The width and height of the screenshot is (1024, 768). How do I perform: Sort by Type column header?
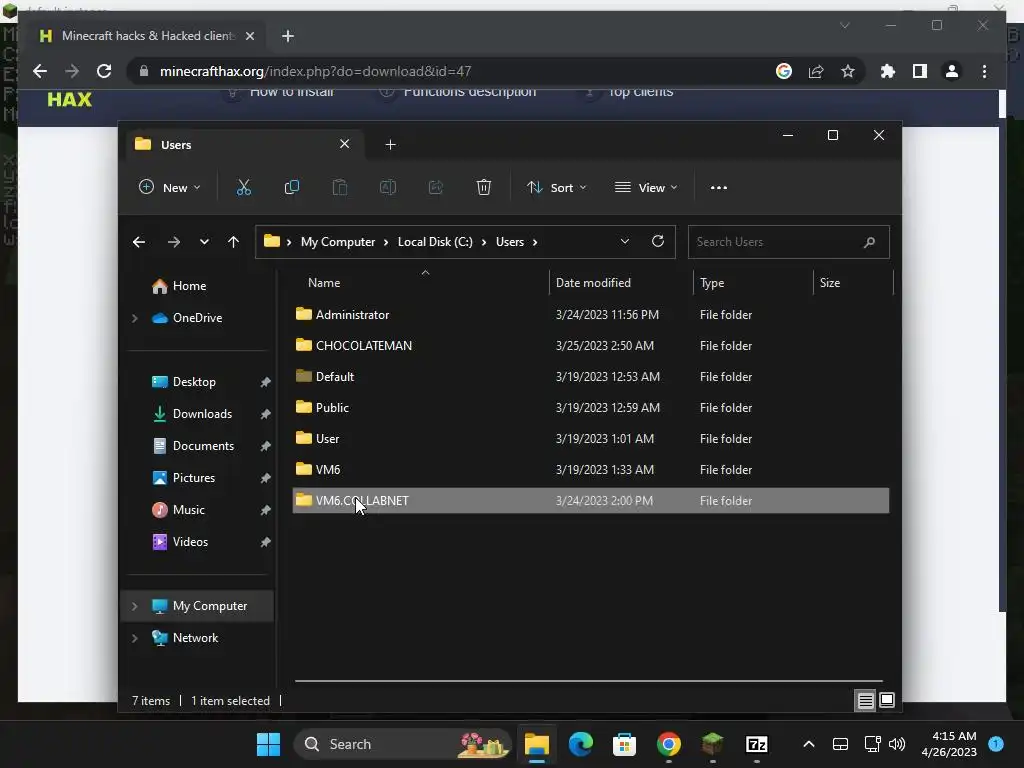(753, 283)
